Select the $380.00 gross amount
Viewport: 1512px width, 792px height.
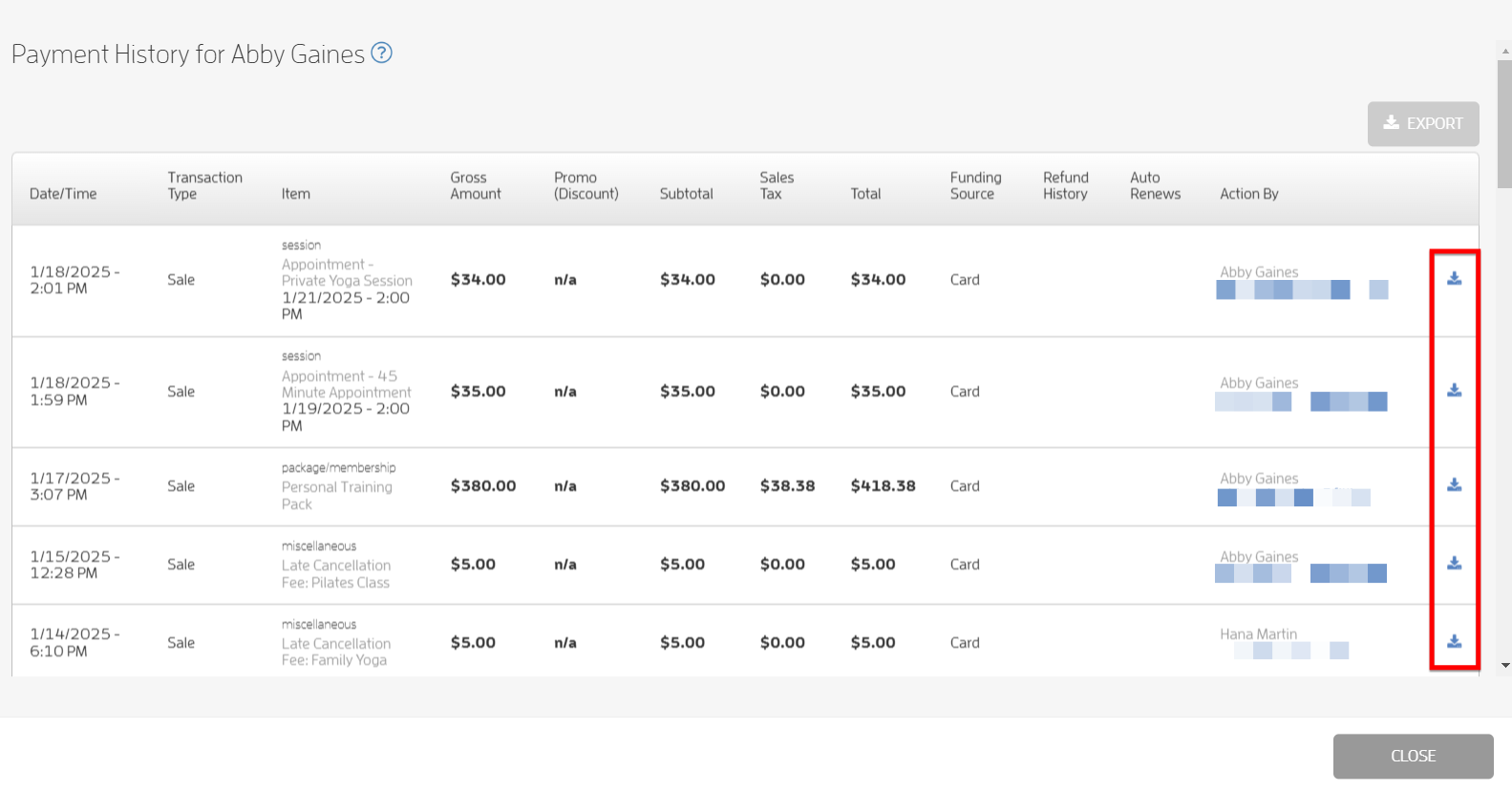pos(482,485)
